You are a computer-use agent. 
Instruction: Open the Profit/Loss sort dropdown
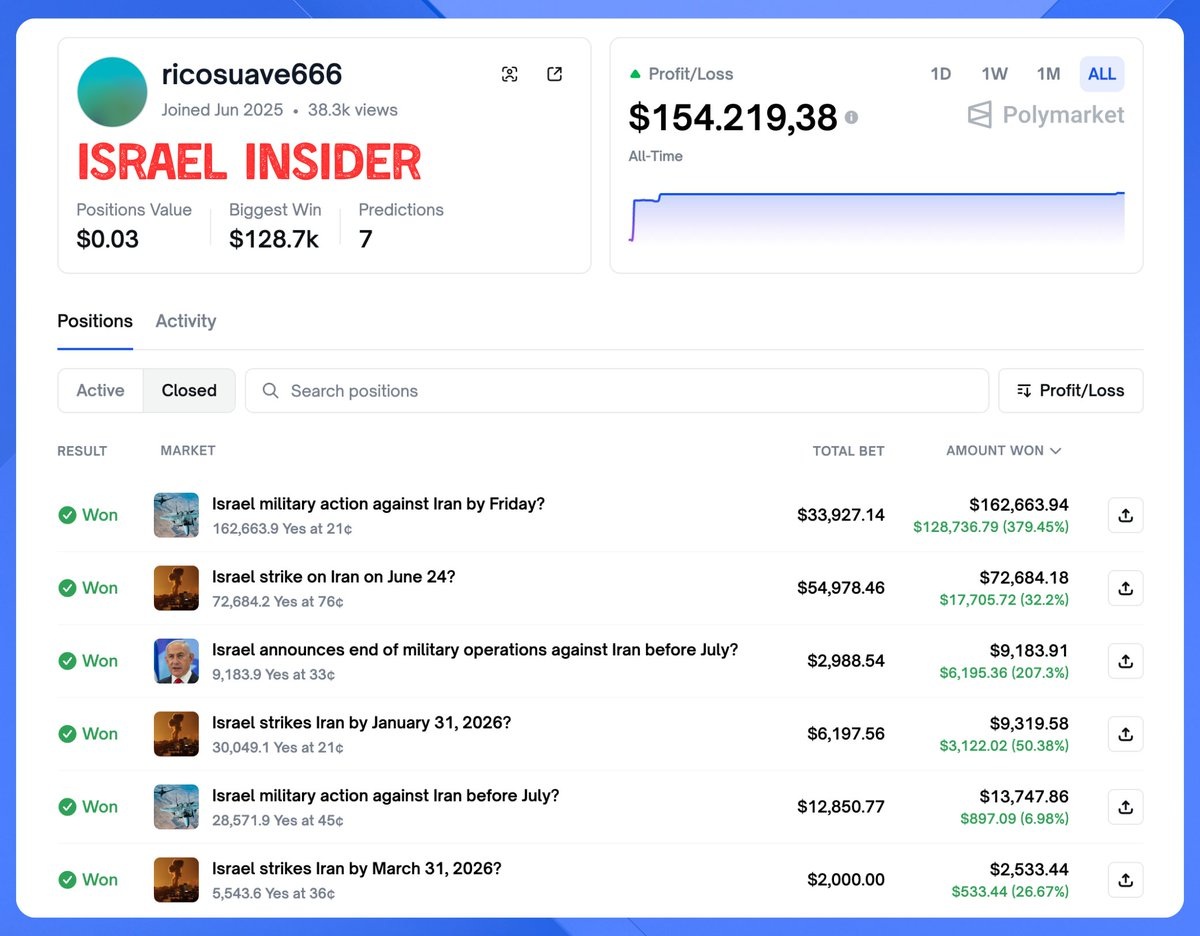[x=1070, y=391]
